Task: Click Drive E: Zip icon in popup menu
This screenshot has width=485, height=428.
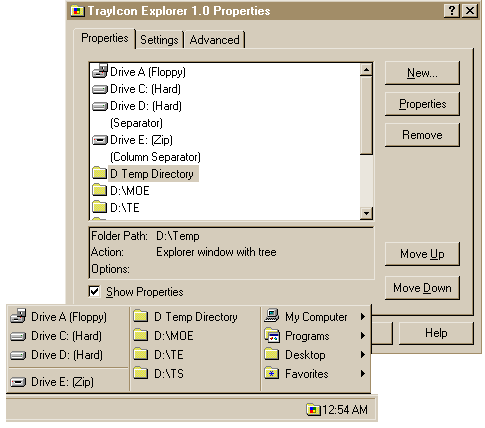Action: (x=18, y=382)
